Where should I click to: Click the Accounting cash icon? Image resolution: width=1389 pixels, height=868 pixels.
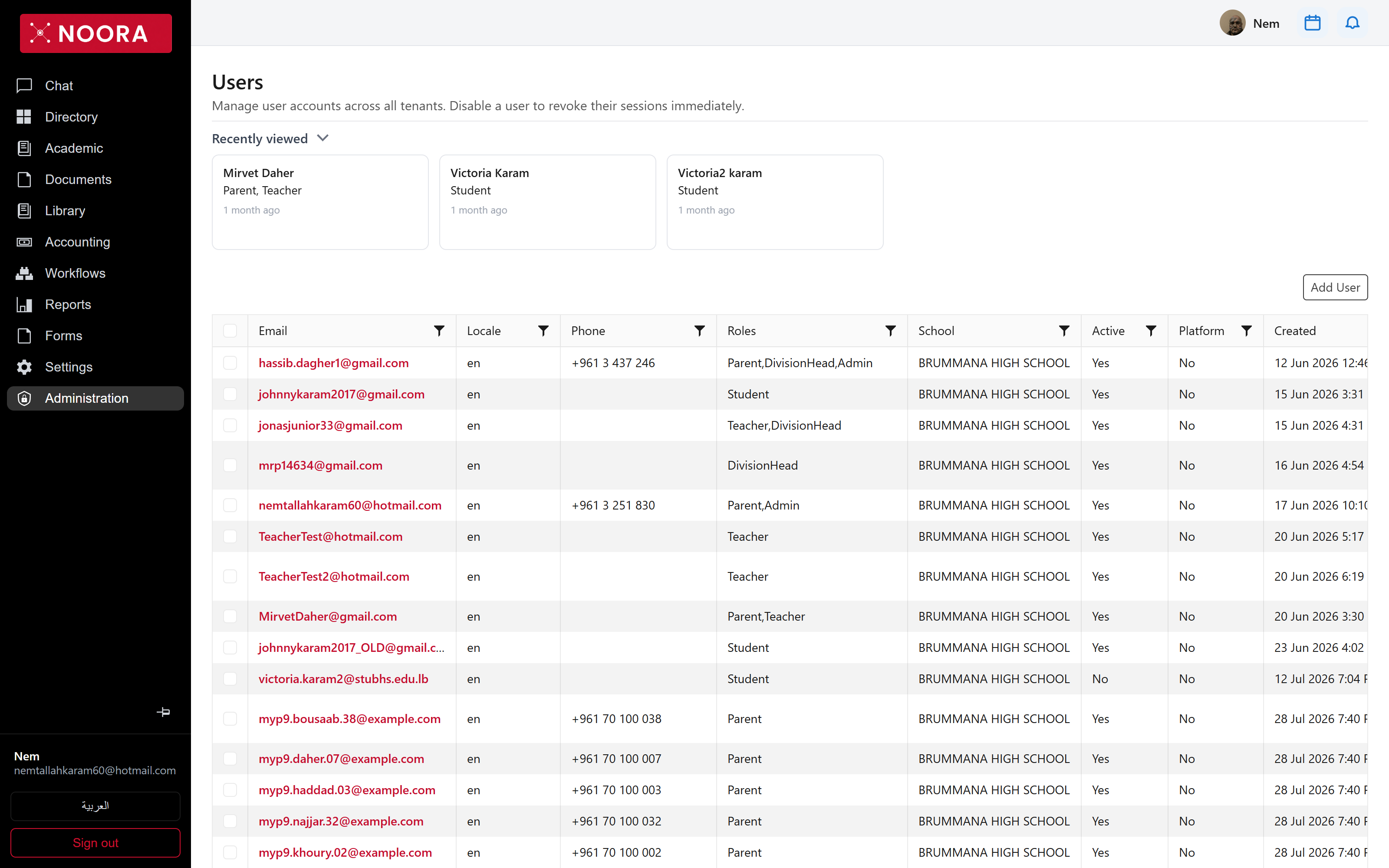24,242
